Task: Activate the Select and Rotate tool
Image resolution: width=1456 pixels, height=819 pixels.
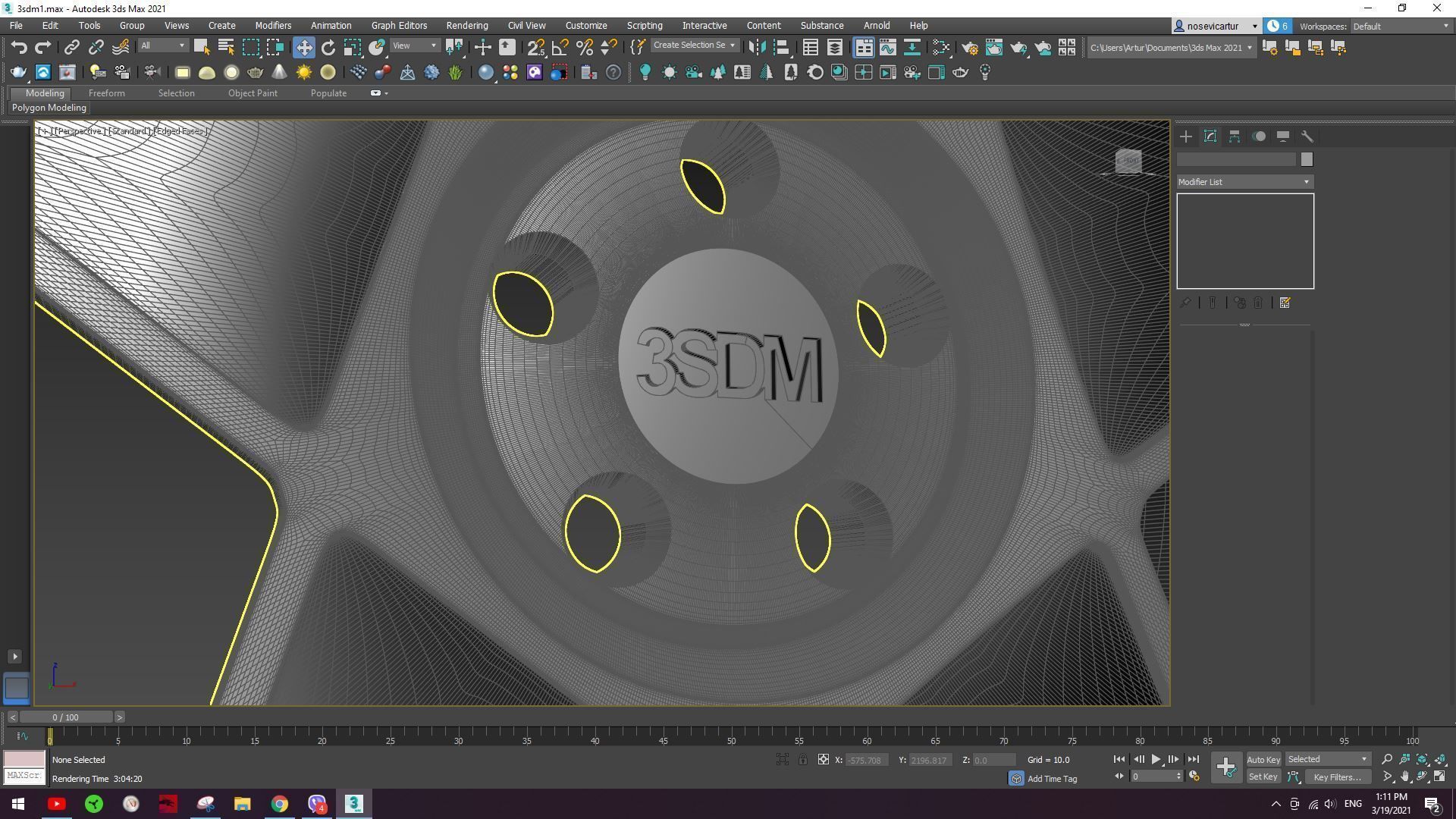Action: (328, 47)
